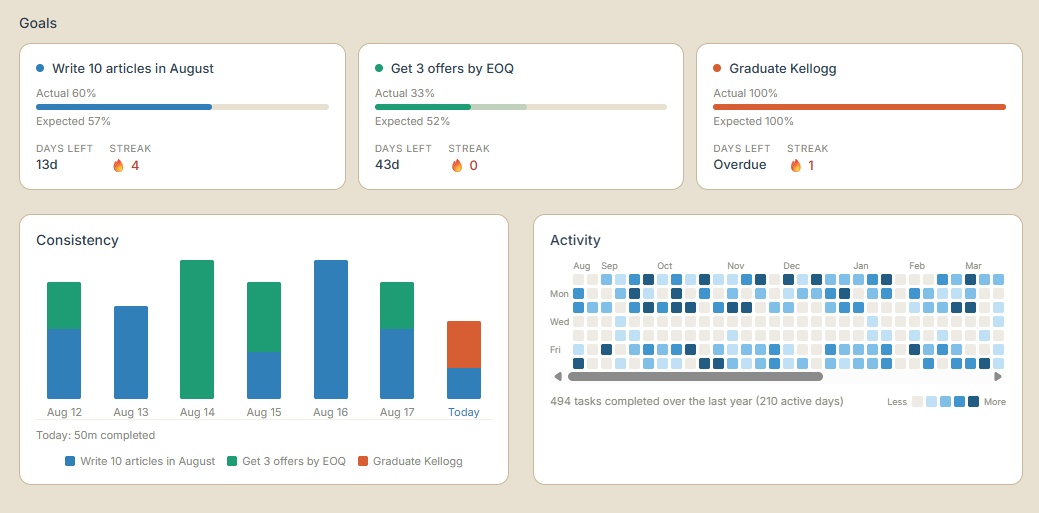
Task: Click the '43d' days left value
Action: pos(387,164)
